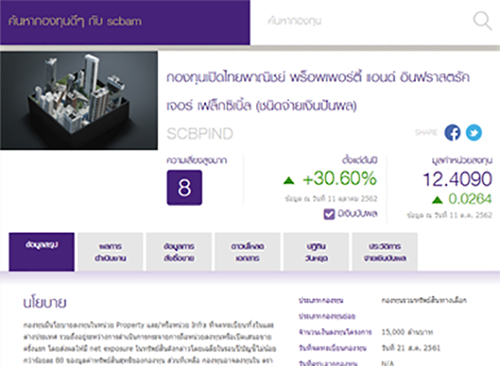This screenshot has height=366, width=500.
Task: Click the +30.60% return figure
Action: coord(340,178)
